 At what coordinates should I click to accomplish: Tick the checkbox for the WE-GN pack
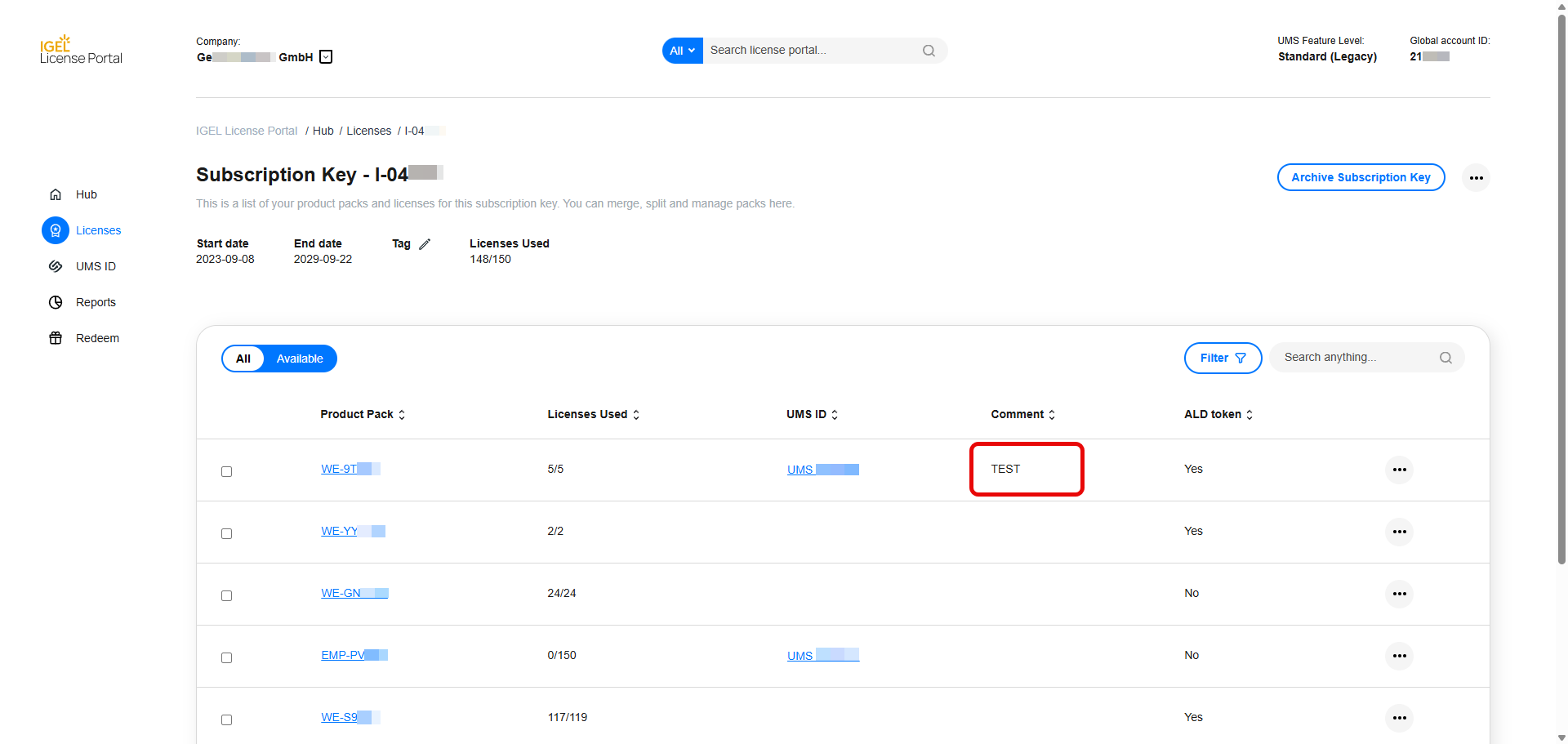pyautogui.click(x=226, y=595)
